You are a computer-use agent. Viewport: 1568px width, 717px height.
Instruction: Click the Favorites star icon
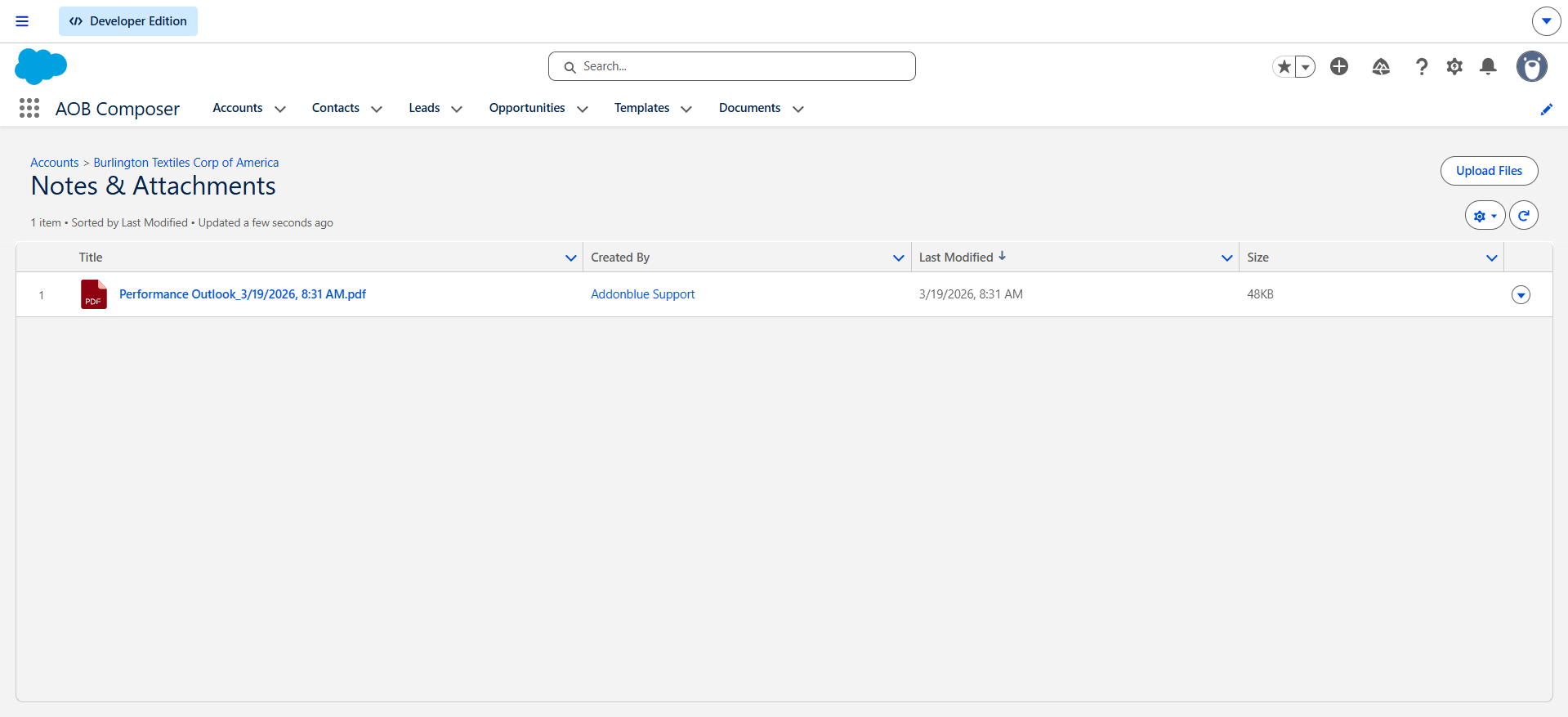coord(1284,67)
